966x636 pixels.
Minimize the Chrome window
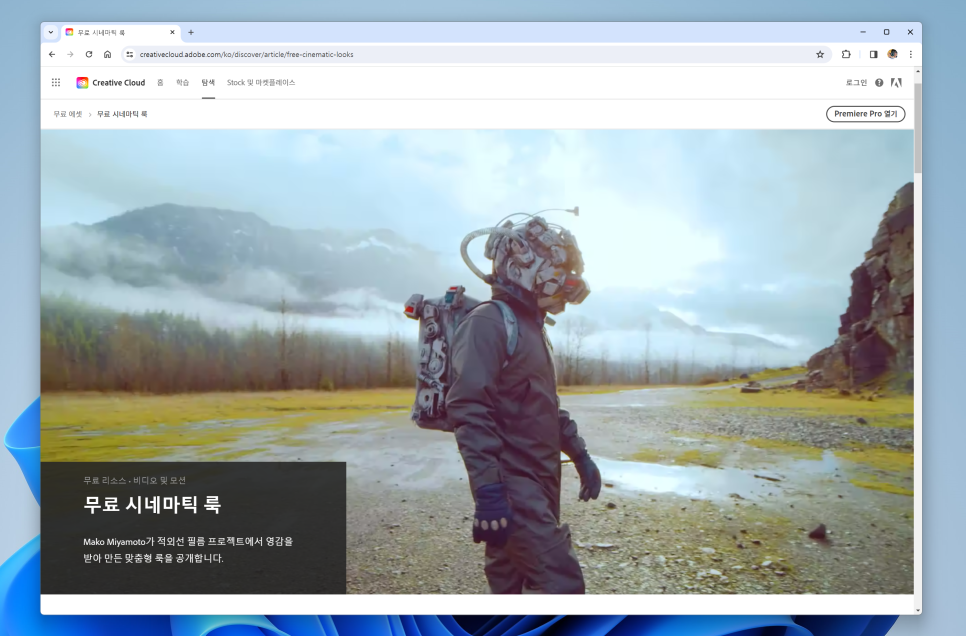point(863,32)
